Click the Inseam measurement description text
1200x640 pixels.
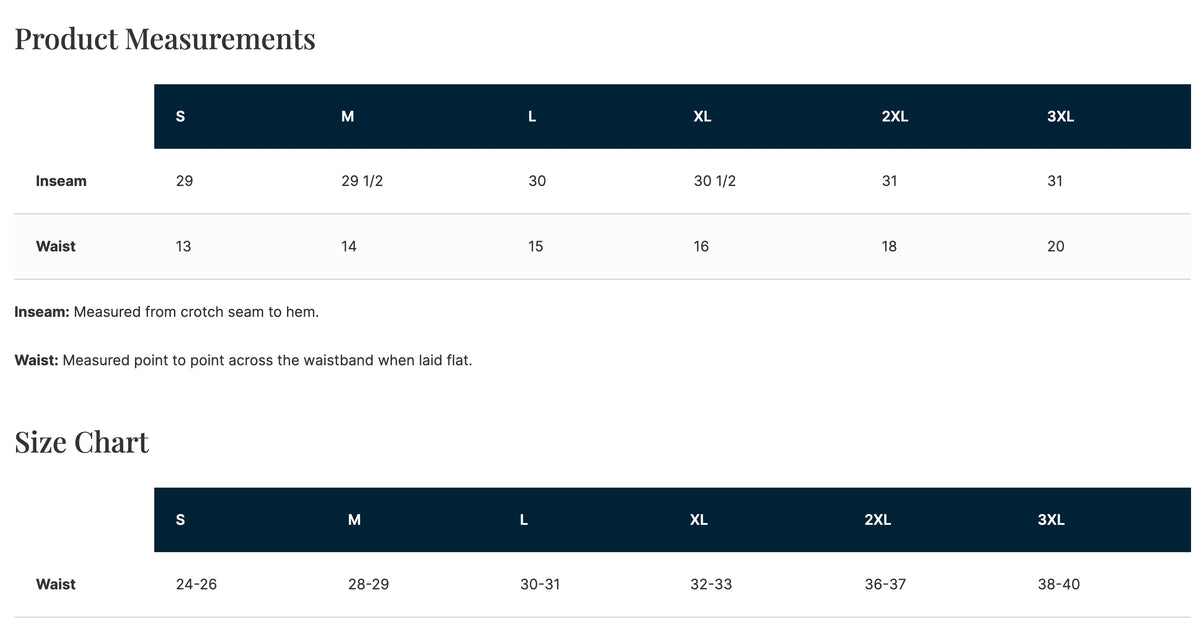(x=167, y=312)
